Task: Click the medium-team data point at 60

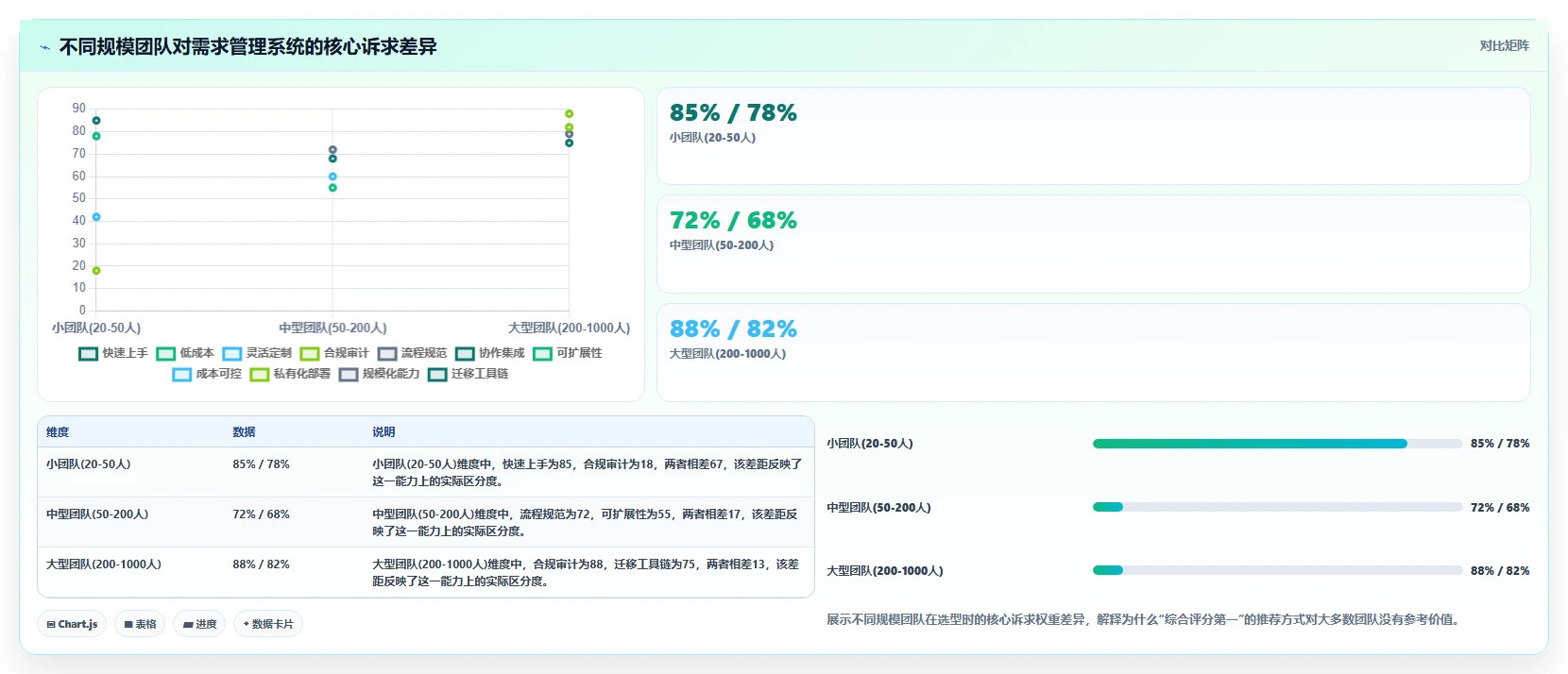Action: click(x=332, y=177)
